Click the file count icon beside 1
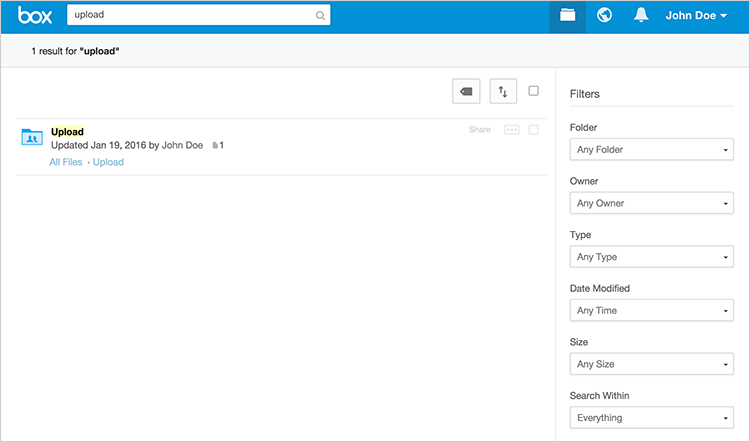750x442 pixels. pyautogui.click(x=215, y=145)
